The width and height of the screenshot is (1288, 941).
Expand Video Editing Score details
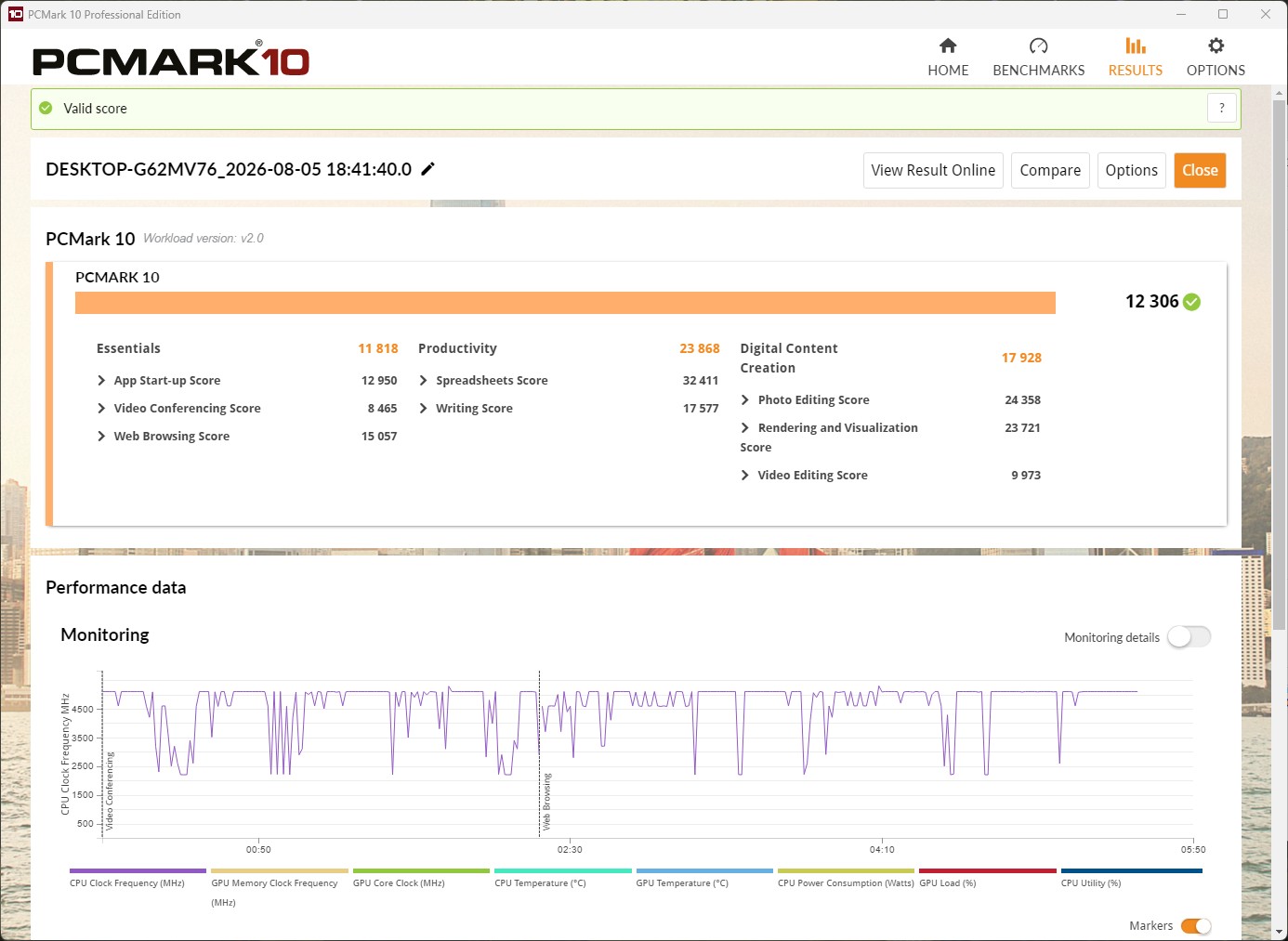click(x=745, y=475)
